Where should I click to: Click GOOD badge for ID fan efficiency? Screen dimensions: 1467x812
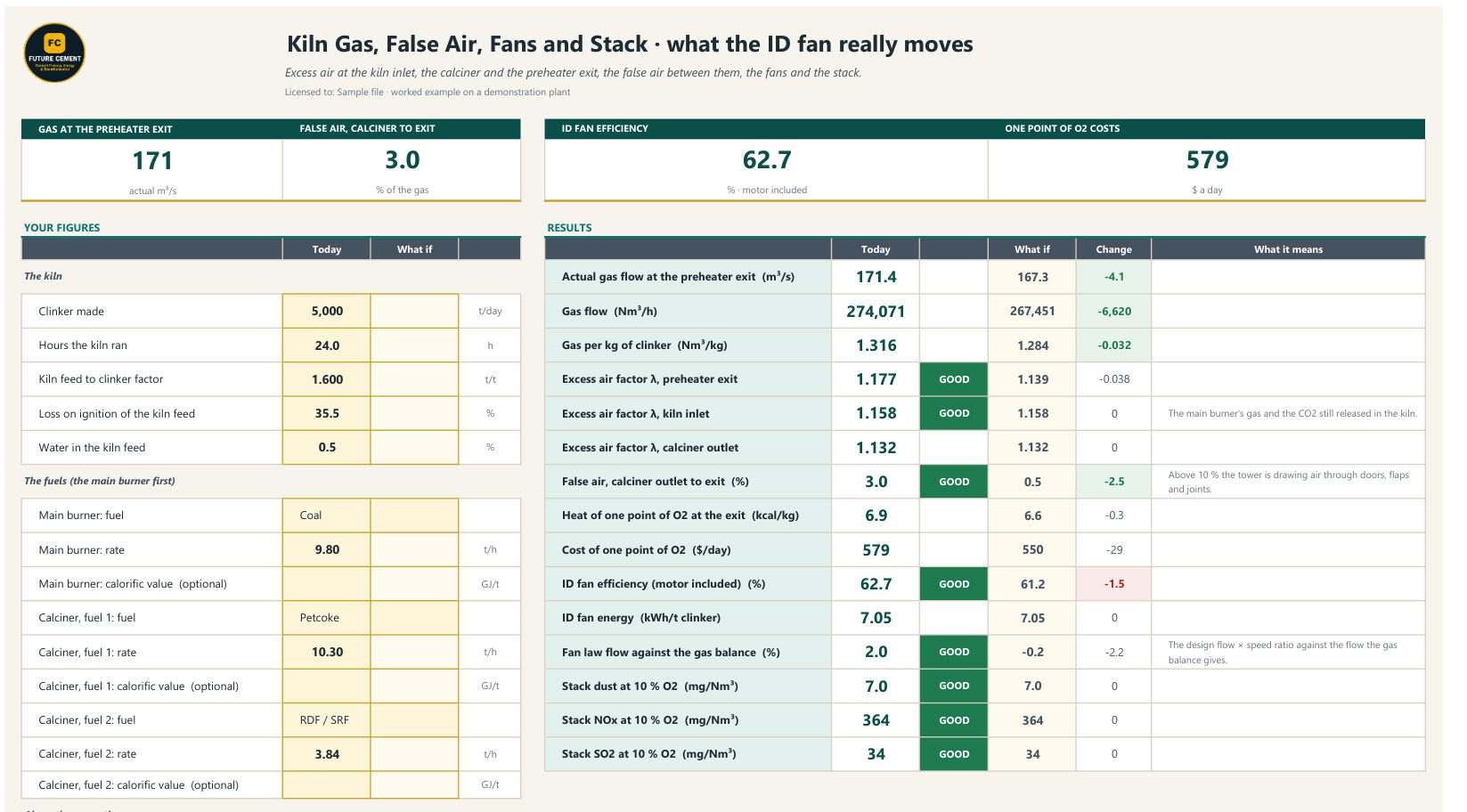tap(954, 584)
